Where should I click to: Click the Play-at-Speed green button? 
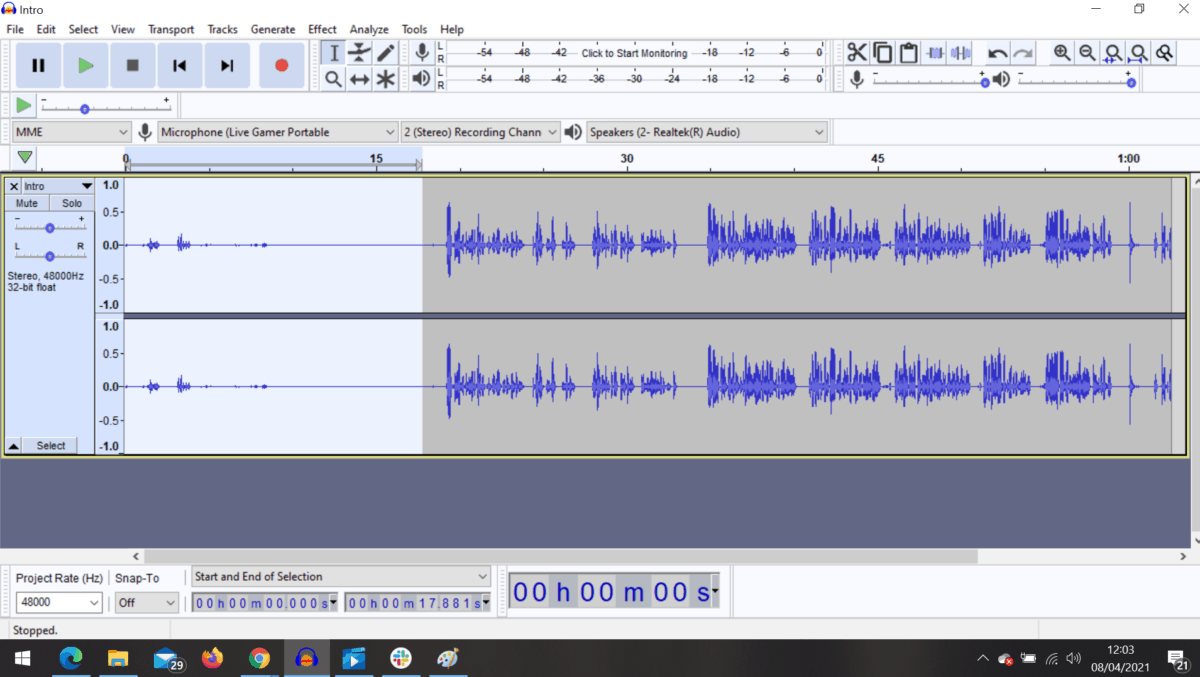click(24, 105)
